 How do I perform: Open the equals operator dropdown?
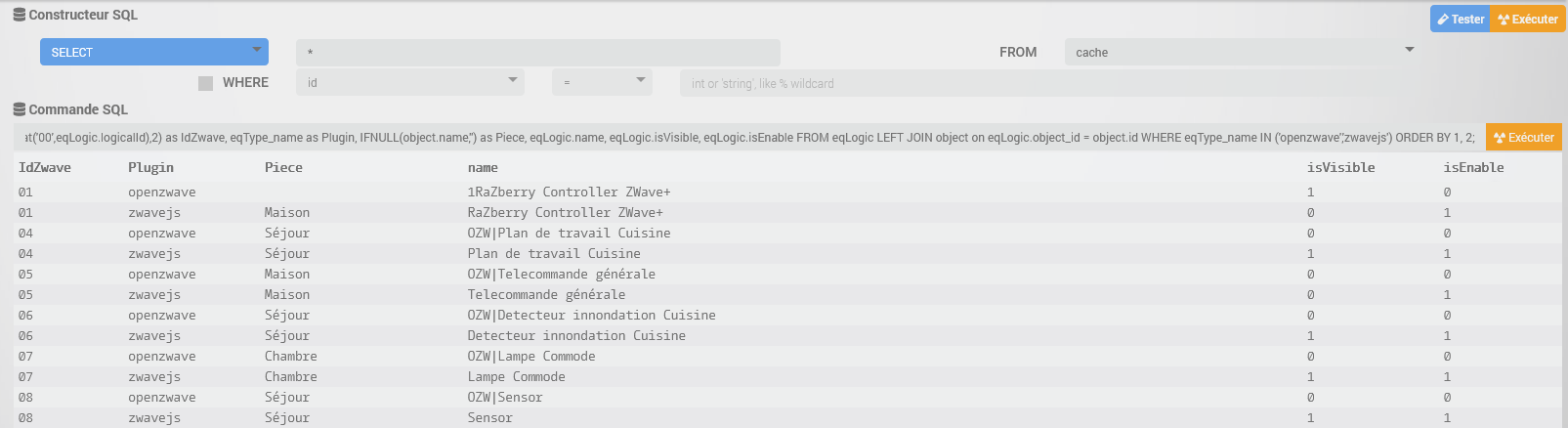602,83
